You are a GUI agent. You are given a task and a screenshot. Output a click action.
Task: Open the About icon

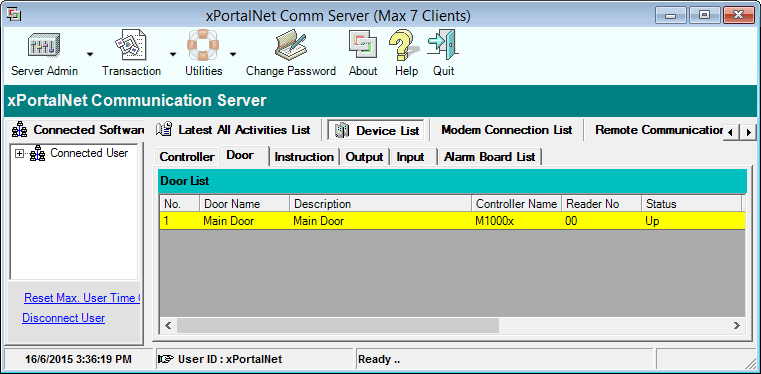click(x=363, y=45)
